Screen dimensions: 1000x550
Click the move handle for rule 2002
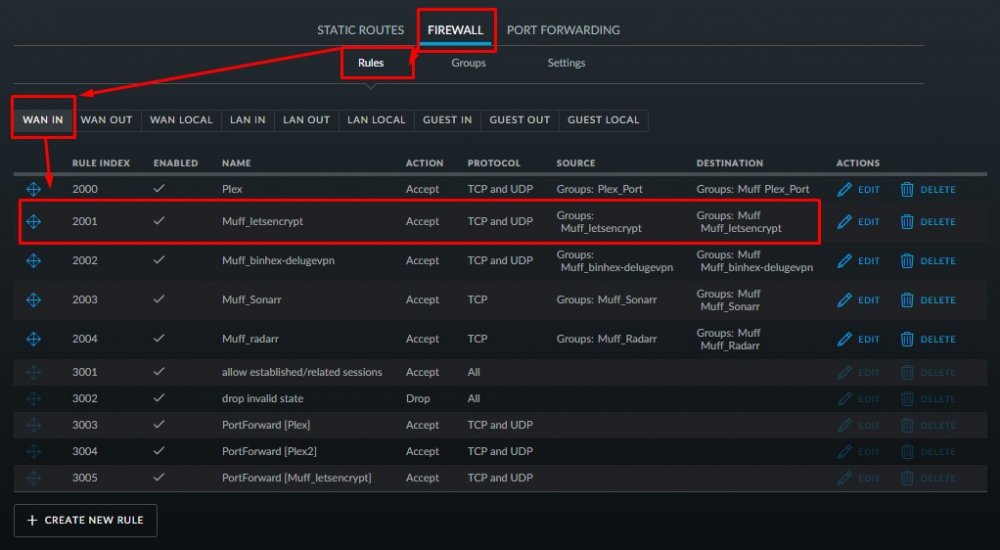coord(33,260)
